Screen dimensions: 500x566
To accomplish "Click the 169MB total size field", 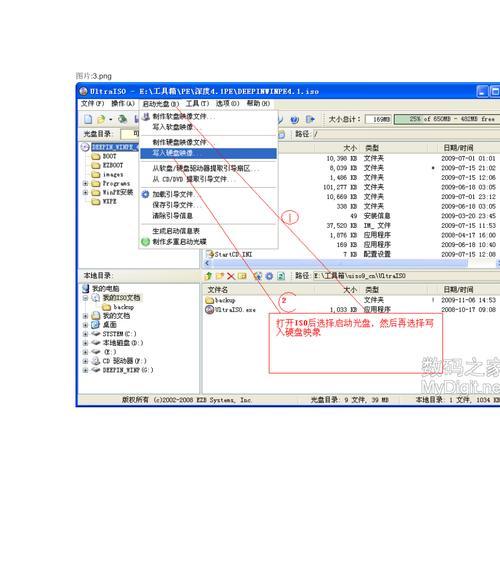I will (x=378, y=119).
